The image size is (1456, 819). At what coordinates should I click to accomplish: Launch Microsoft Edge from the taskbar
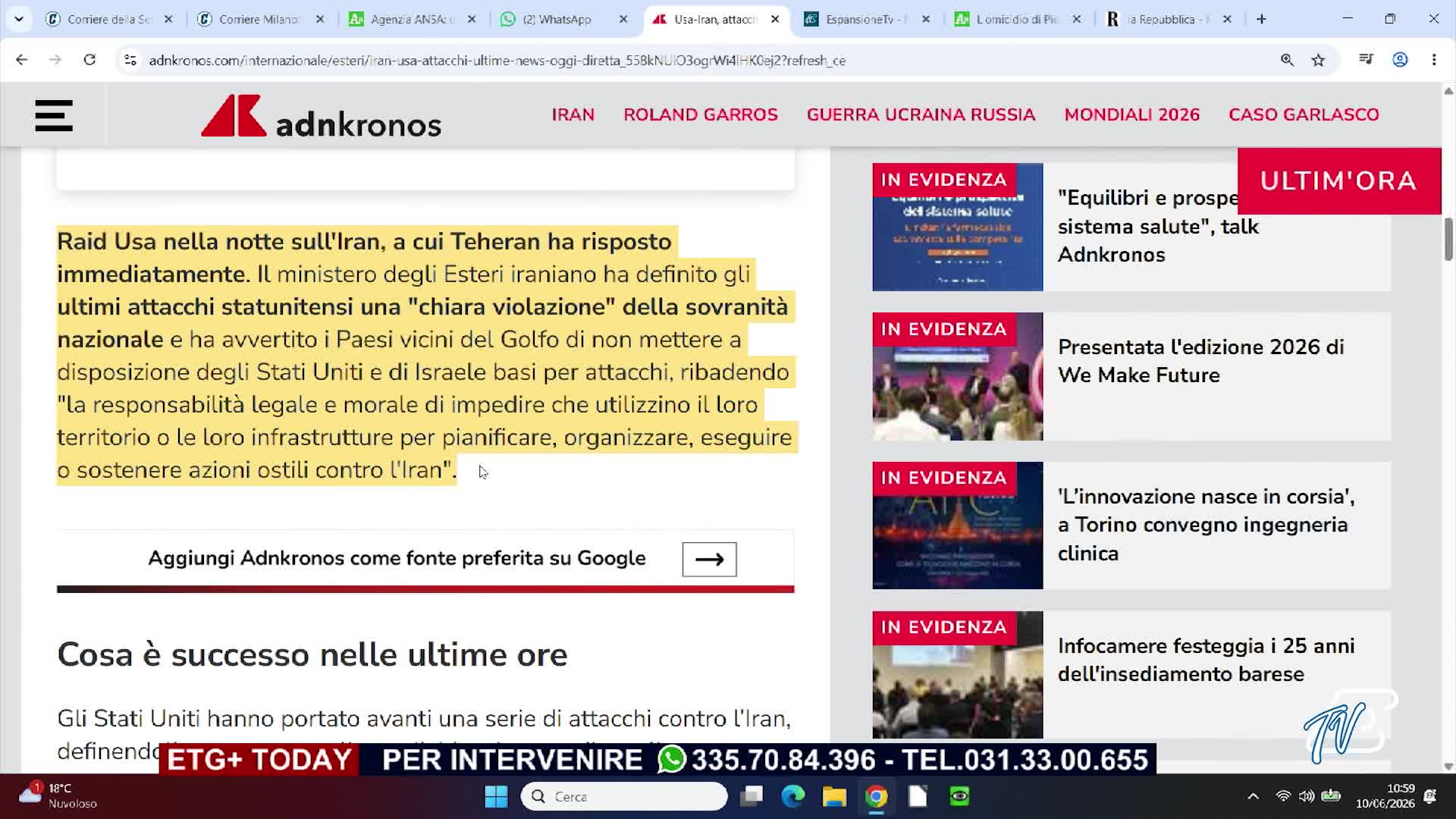(792, 796)
